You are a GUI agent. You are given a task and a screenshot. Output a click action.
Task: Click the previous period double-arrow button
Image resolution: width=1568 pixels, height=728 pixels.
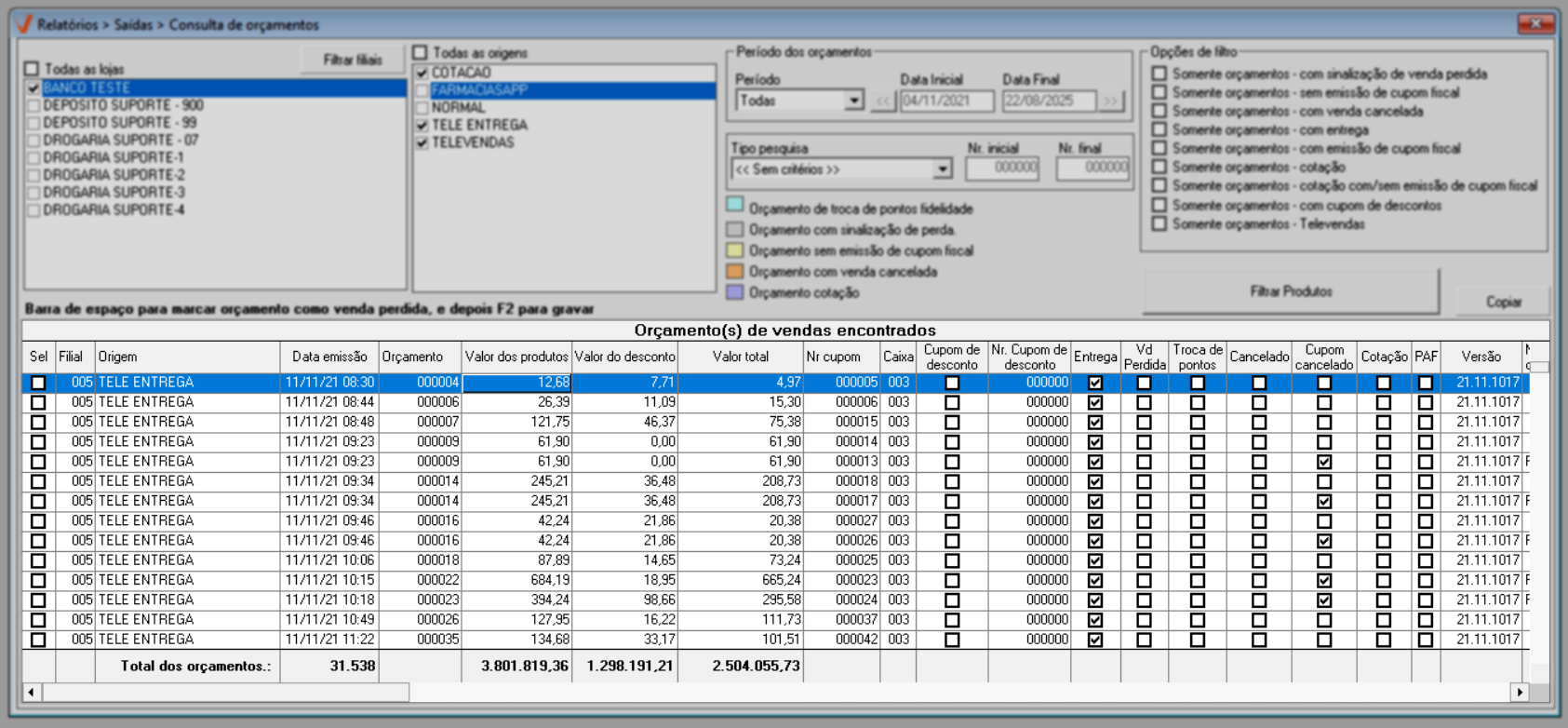click(x=882, y=101)
